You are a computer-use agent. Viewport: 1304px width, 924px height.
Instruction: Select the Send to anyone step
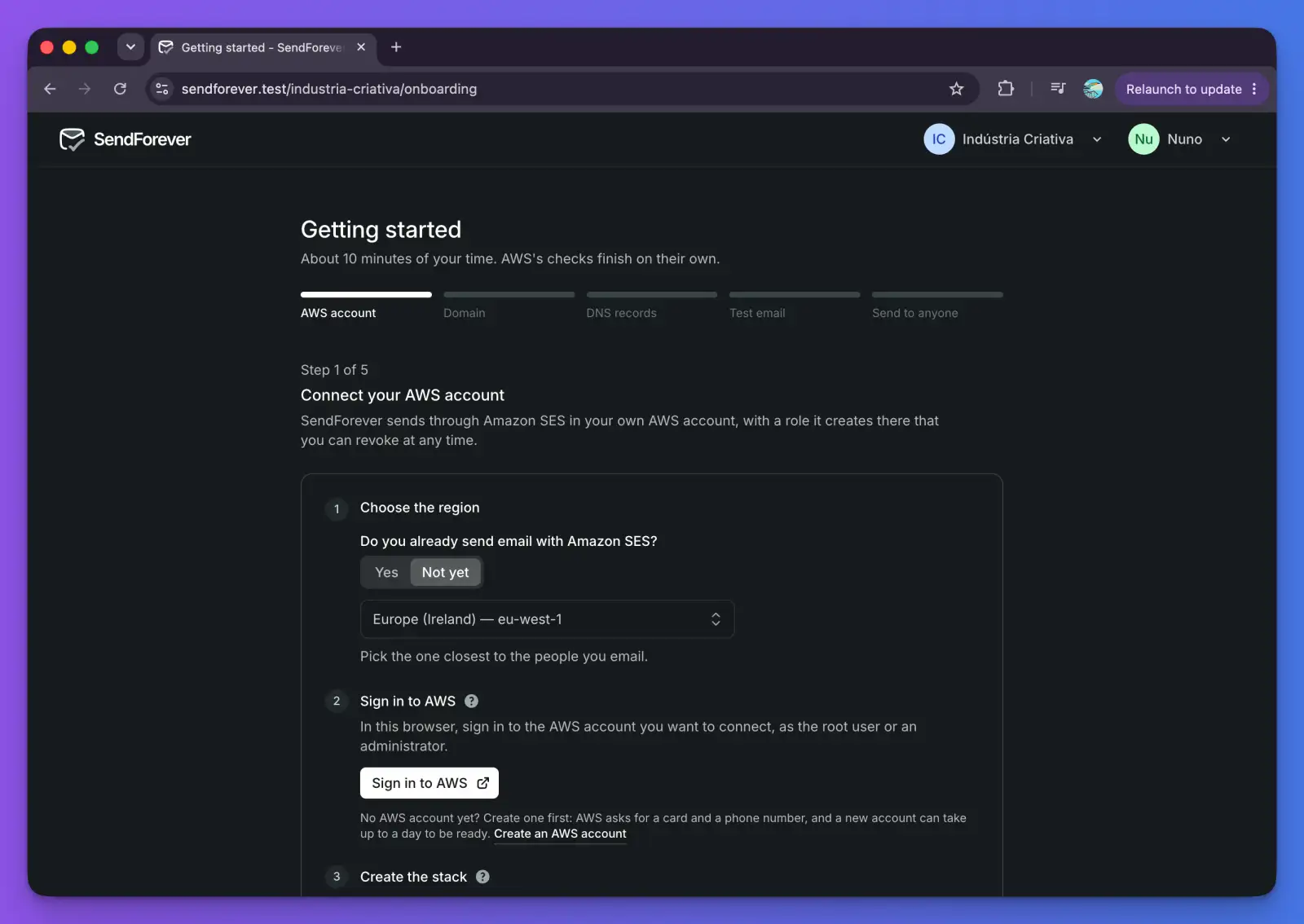[915, 313]
